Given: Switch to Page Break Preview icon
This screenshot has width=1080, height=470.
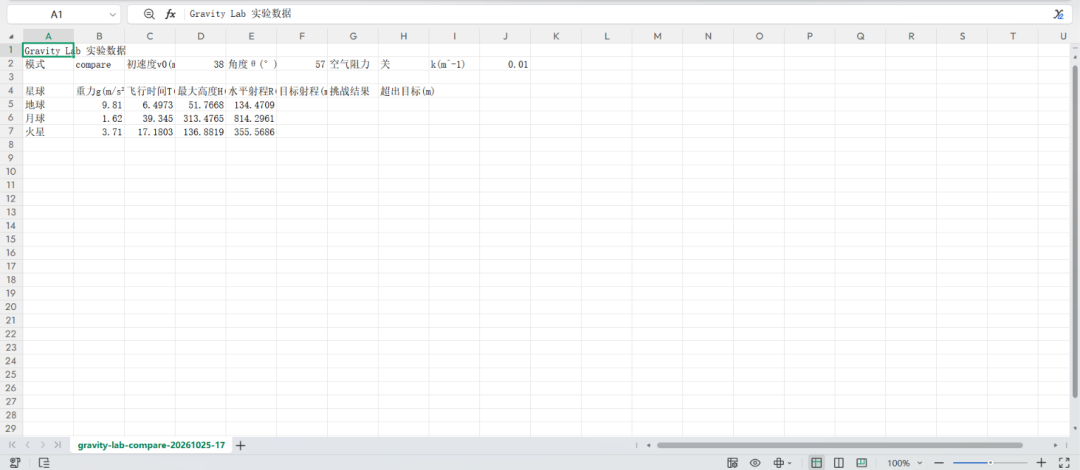Looking at the screenshot, I should tap(861, 462).
